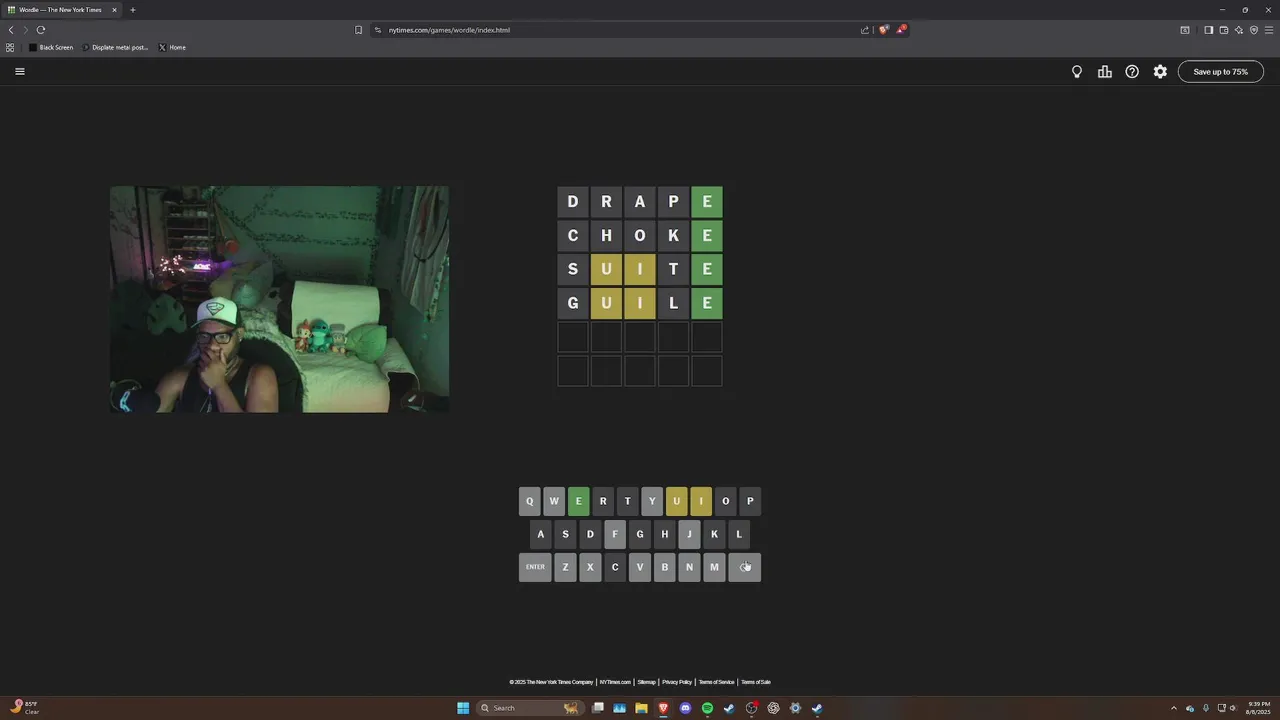
Task: Click the taskbar Search box
Action: pos(530,708)
